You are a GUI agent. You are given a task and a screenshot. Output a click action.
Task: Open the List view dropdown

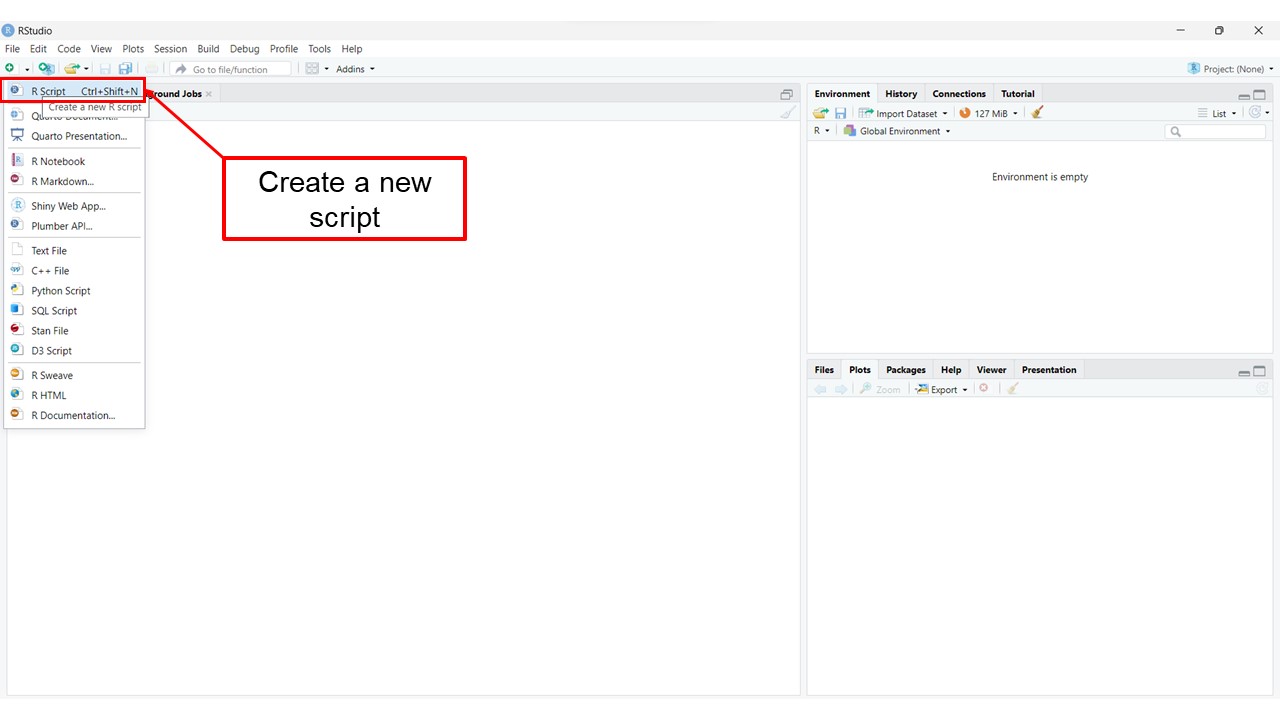[x=1217, y=113]
